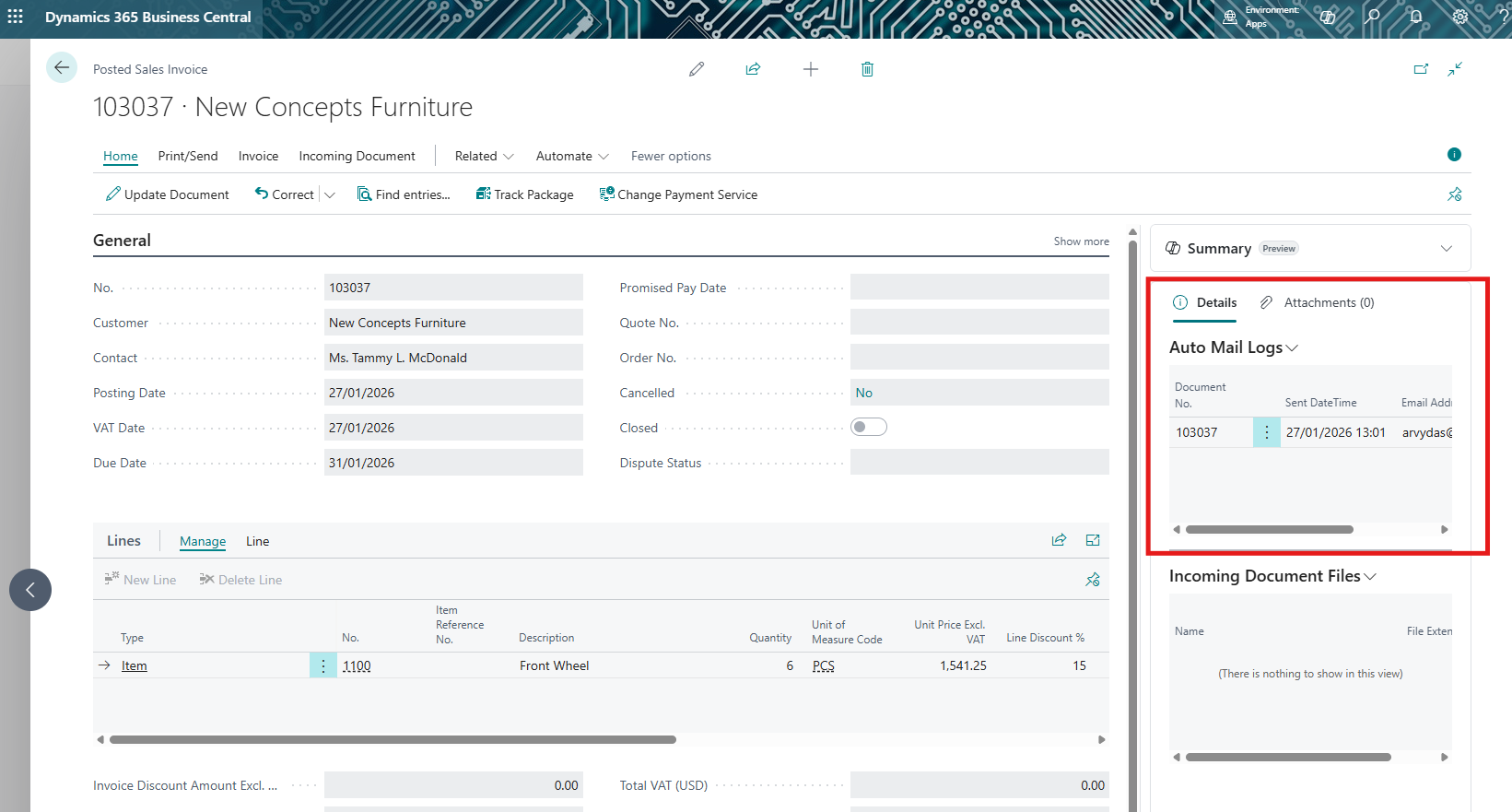Open item number 1100 link
The width and height of the screenshot is (1512, 812).
click(357, 665)
